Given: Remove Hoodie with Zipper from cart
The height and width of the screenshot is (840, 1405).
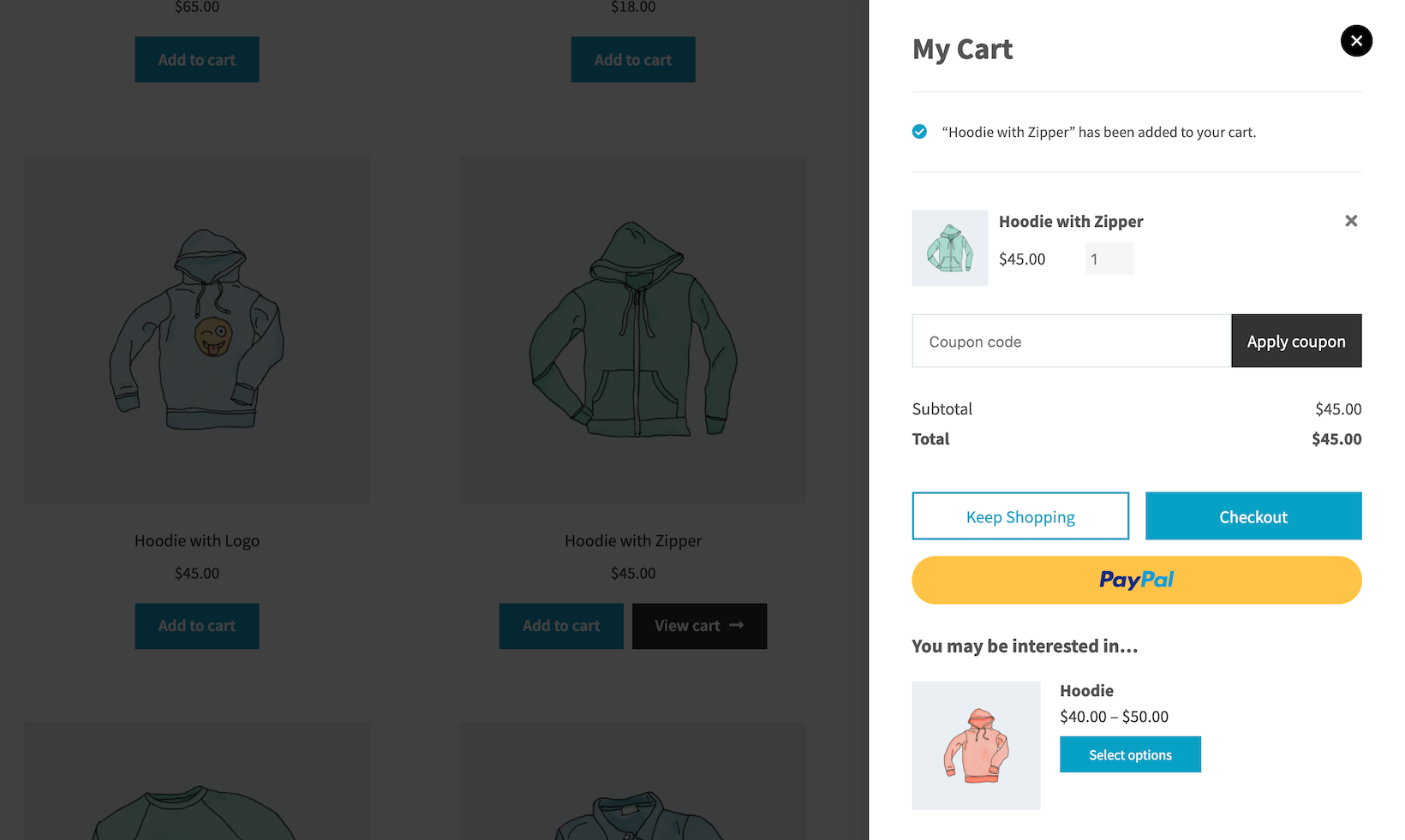Looking at the screenshot, I should click(1351, 221).
